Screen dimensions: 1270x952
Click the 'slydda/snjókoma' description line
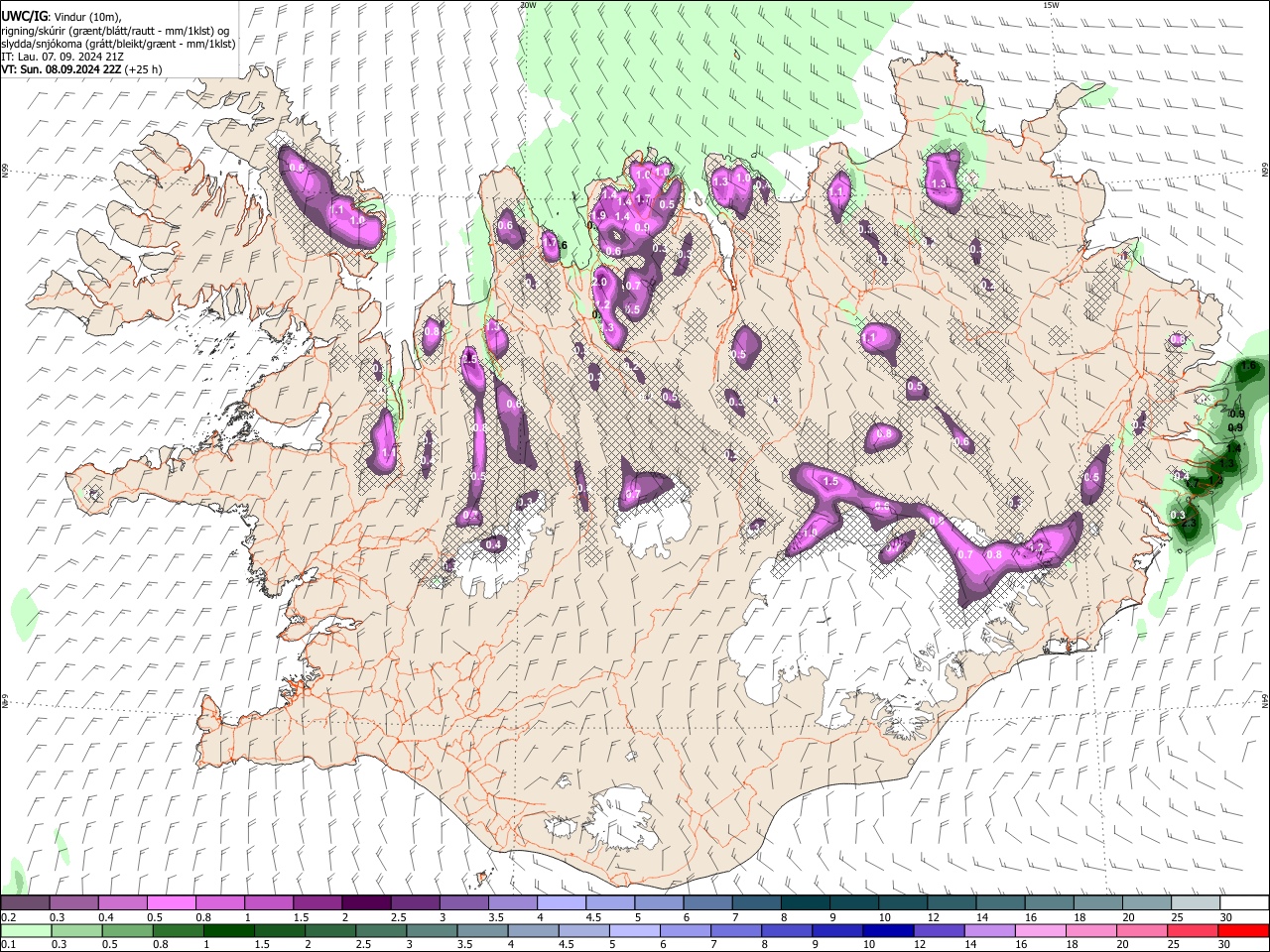click(118, 44)
